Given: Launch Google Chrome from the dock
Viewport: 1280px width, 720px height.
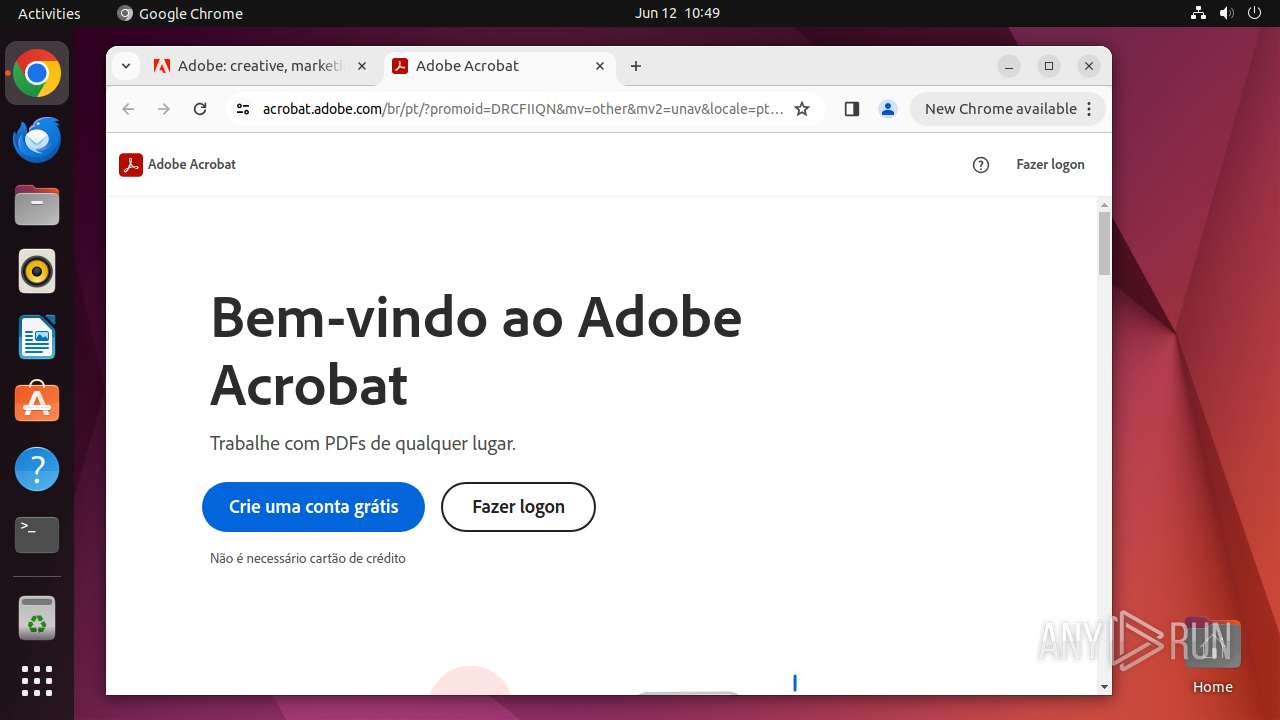Looking at the screenshot, I should (x=37, y=74).
